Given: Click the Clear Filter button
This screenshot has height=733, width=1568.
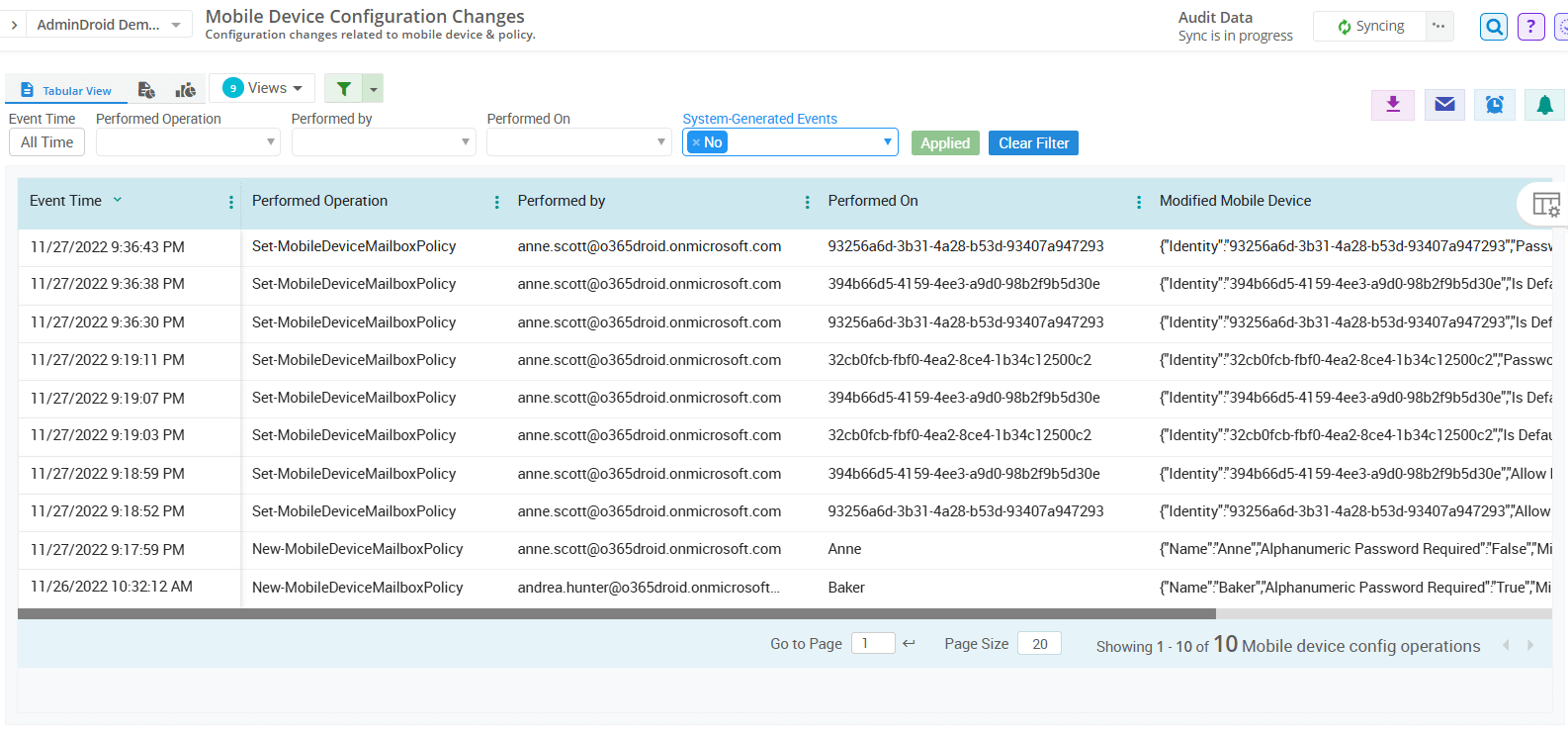Looking at the screenshot, I should point(1033,143).
